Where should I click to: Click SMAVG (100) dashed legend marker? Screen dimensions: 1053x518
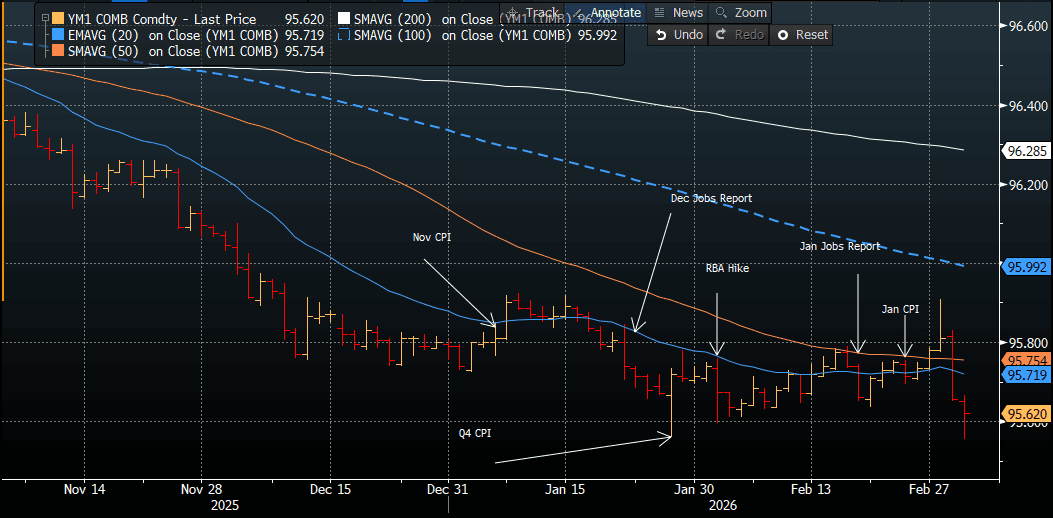point(343,35)
